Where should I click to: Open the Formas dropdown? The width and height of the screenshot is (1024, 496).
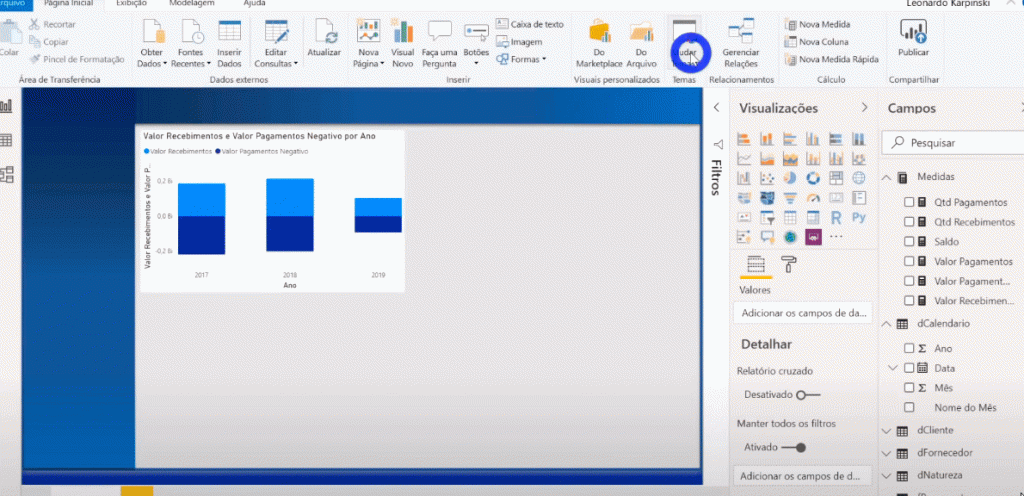point(521,59)
